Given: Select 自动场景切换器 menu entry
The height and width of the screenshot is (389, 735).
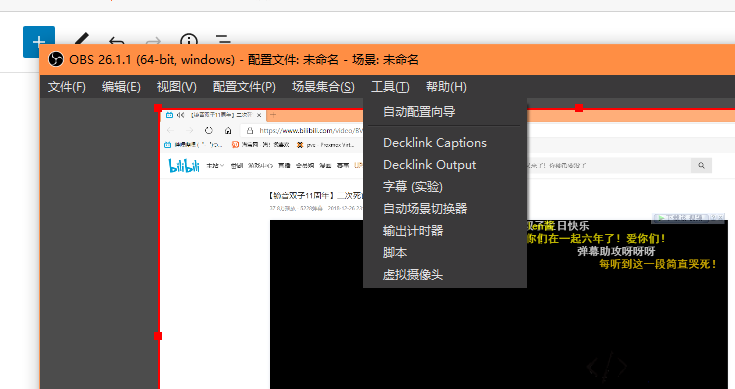Looking at the screenshot, I should coord(445,209).
